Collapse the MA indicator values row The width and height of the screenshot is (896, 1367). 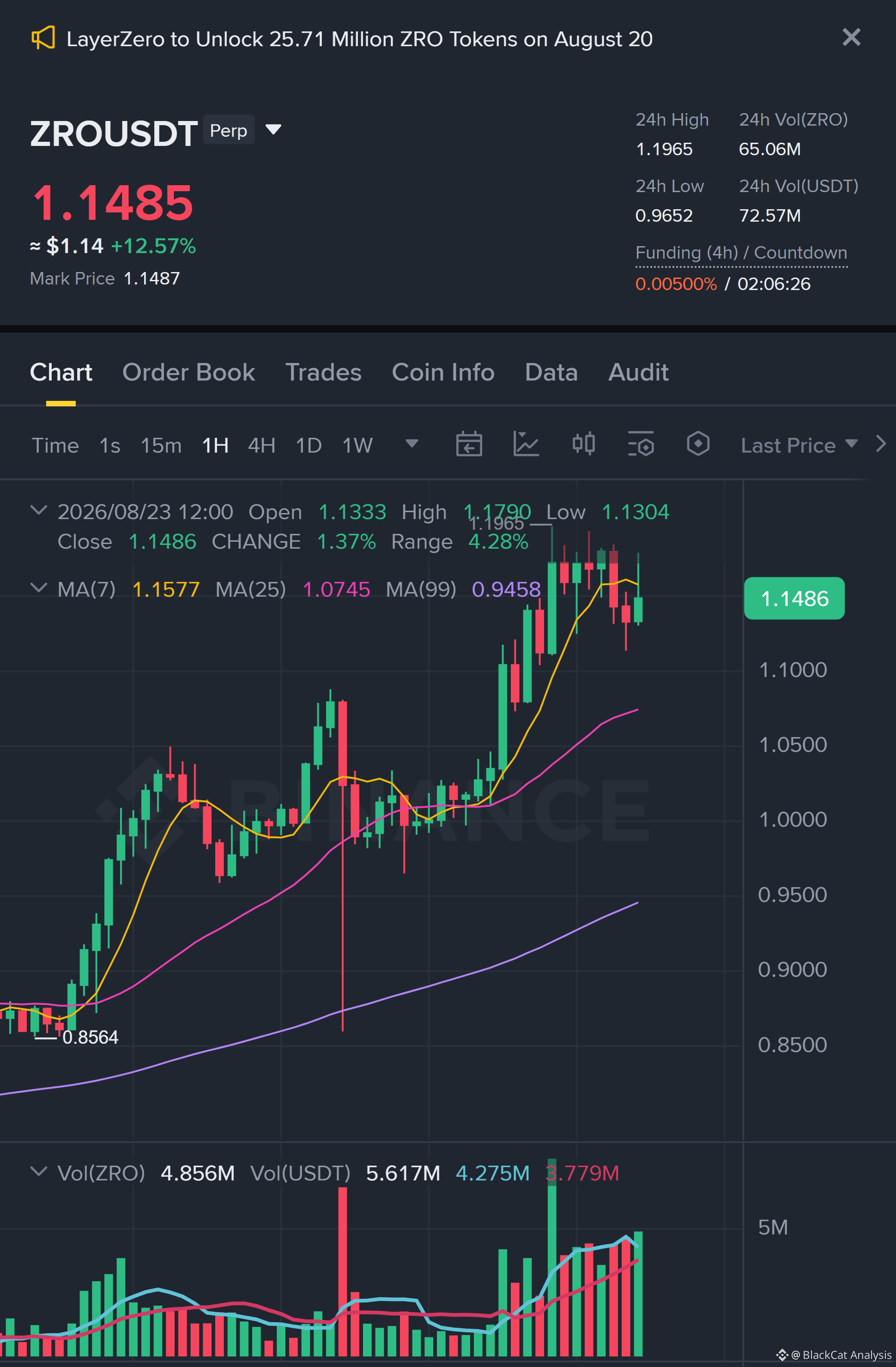(x=38, y=587)
